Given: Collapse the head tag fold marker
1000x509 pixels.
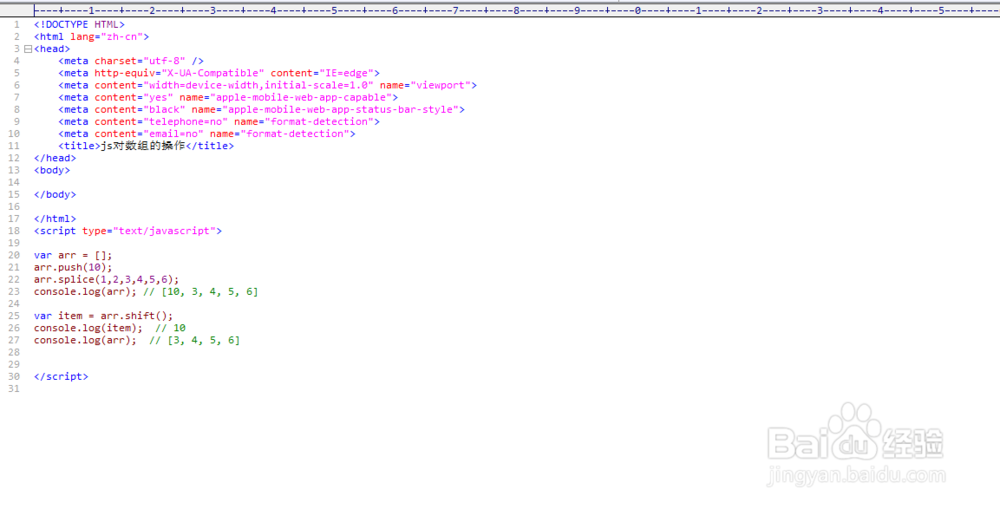Looking at the screenshot, I should [27, 49].
